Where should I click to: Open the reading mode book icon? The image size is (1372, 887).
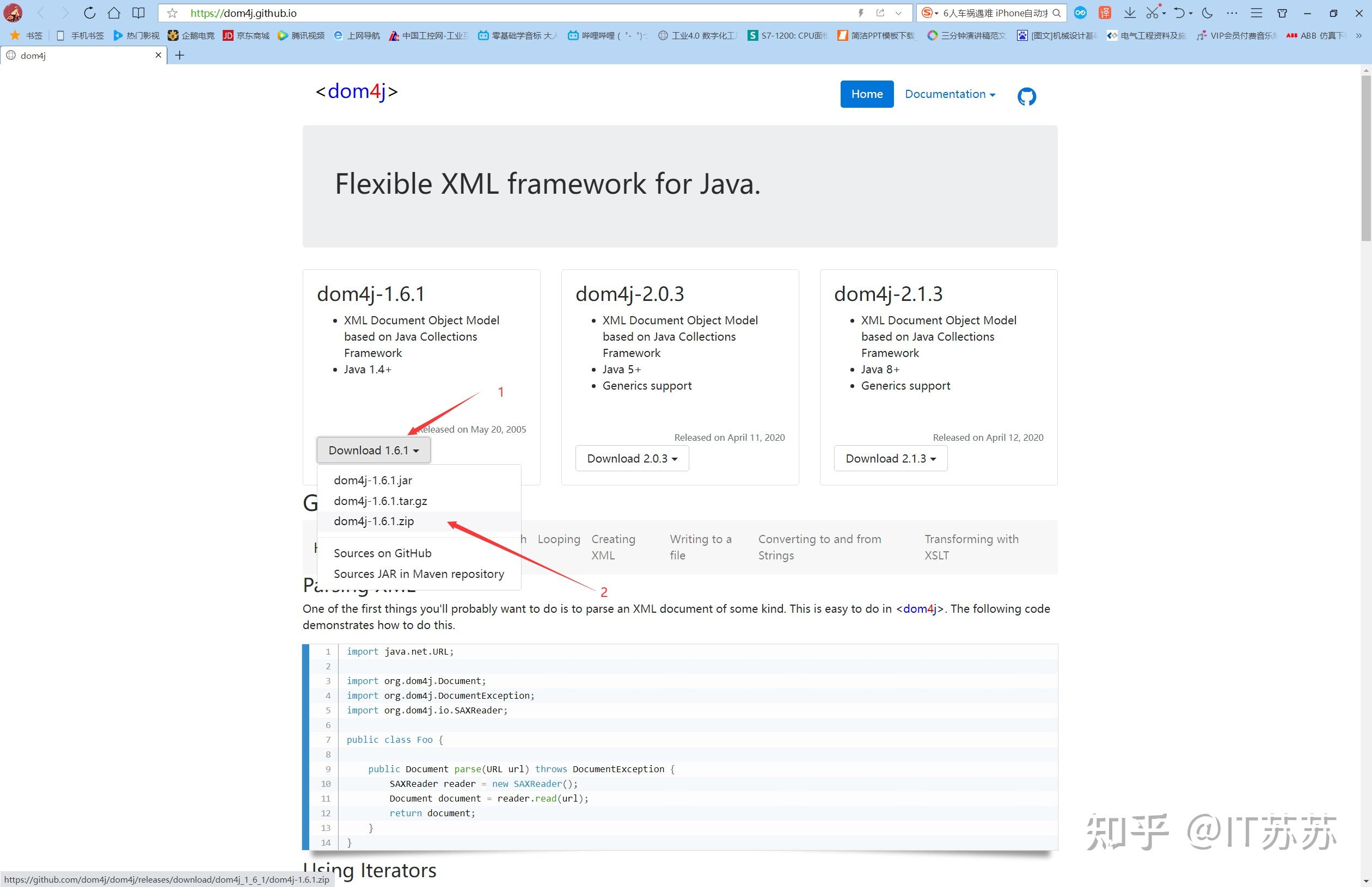tap(138, 13)
